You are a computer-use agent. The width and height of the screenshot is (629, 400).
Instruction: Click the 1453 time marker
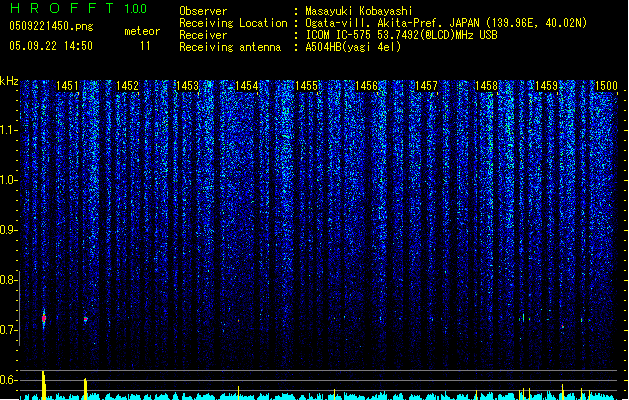tap(187, 86)
